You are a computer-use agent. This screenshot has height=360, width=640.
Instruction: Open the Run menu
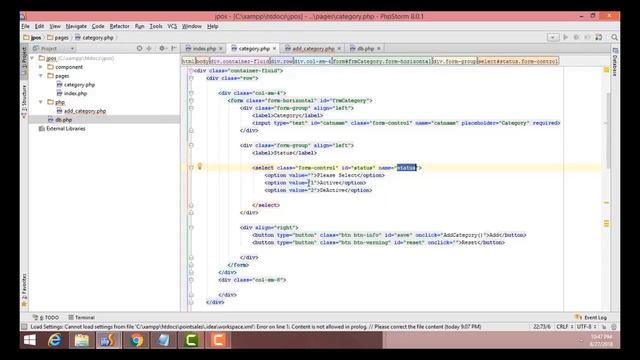pos(140,26)
